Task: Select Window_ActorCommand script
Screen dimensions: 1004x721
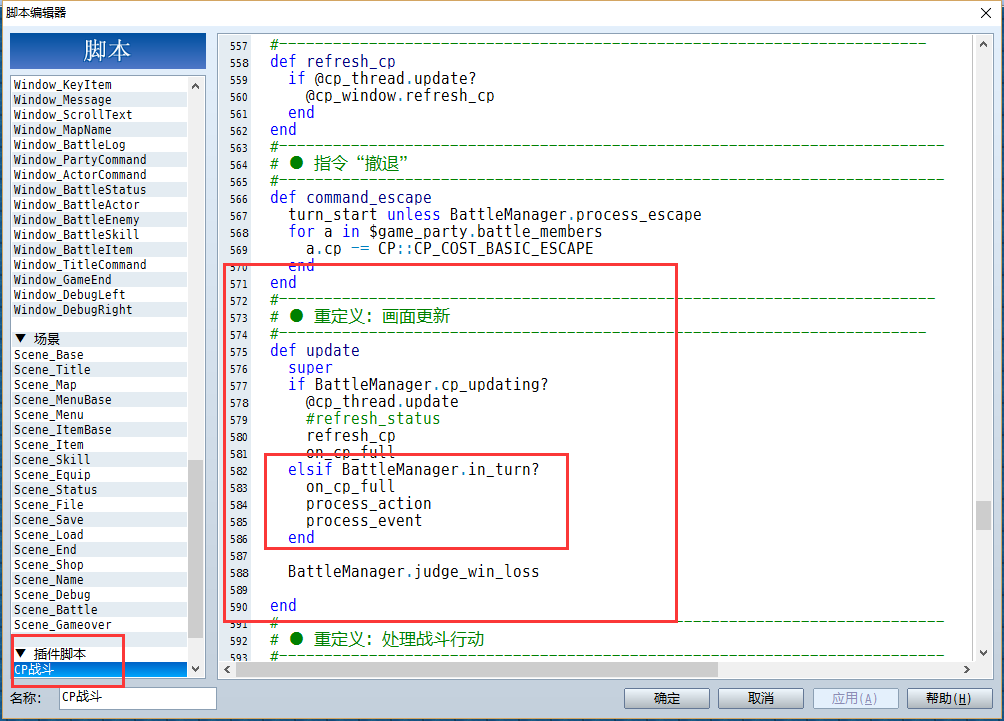Action: pos(100,175)
